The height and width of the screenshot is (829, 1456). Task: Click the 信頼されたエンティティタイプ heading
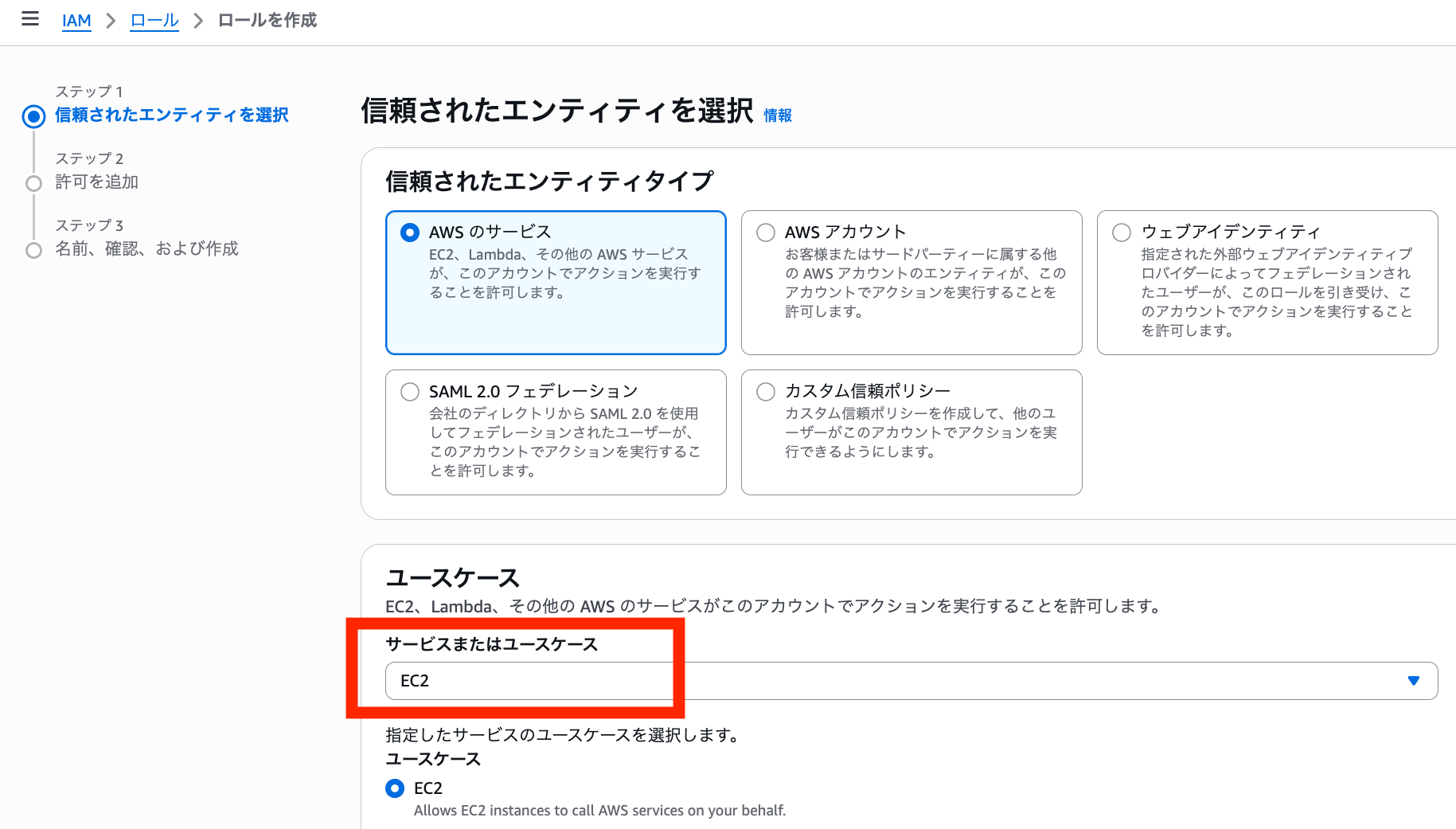point(549,182)
